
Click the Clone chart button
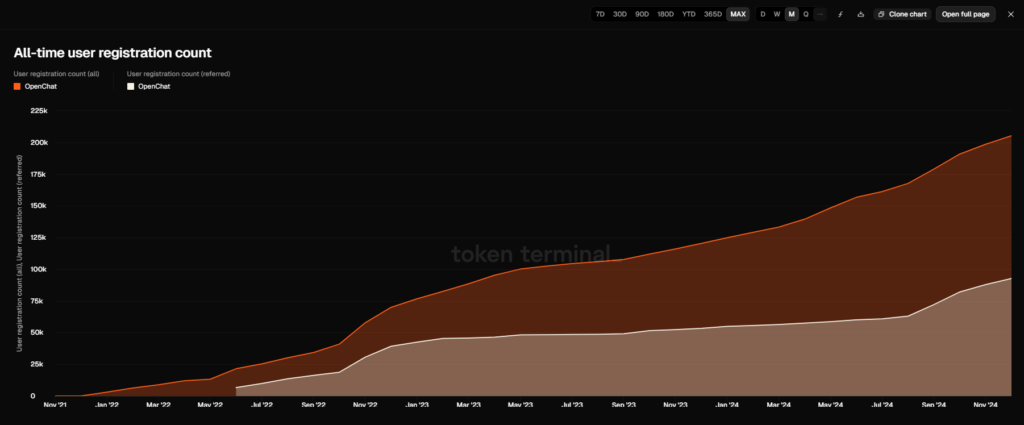tap(902, 14)
